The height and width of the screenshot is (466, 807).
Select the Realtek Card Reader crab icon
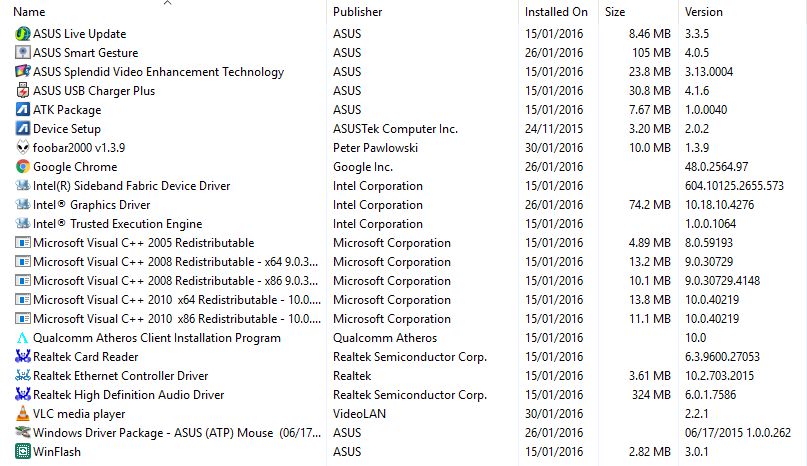click(x=23, y=356)
